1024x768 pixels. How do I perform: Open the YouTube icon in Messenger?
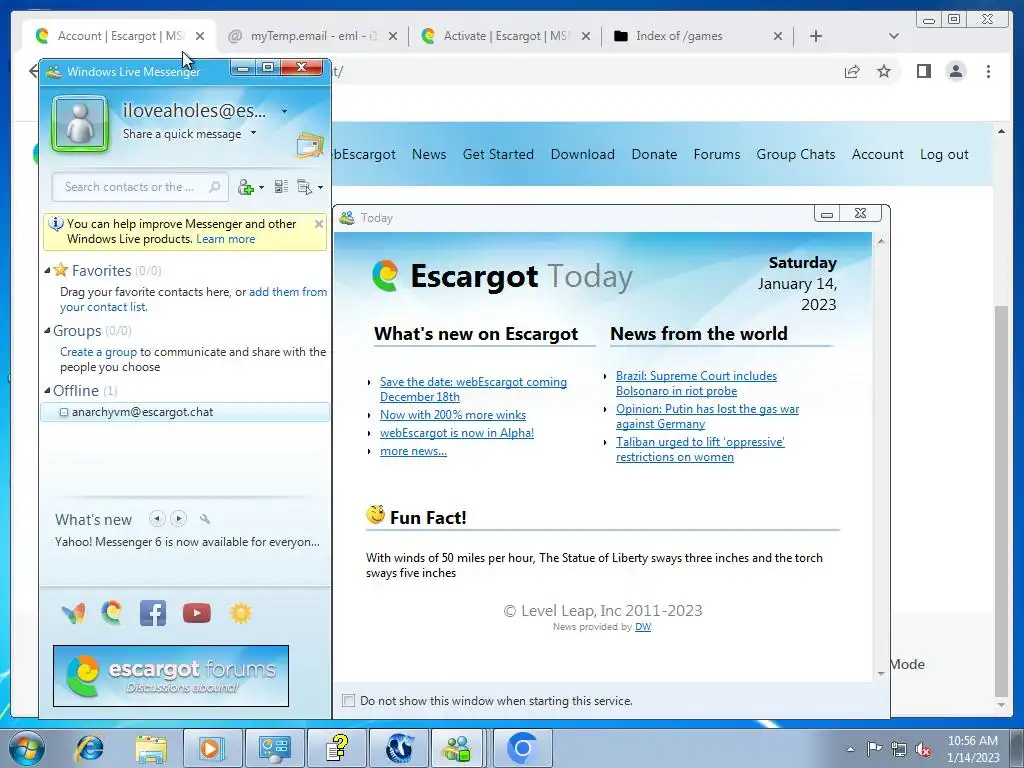197,613
